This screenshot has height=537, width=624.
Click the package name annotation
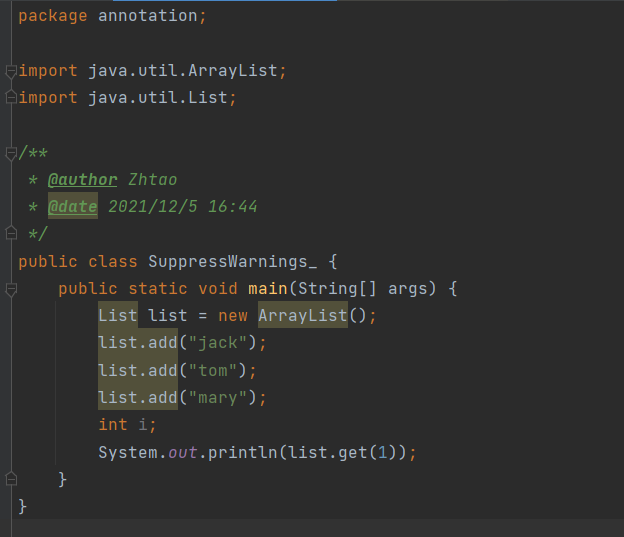148,16
